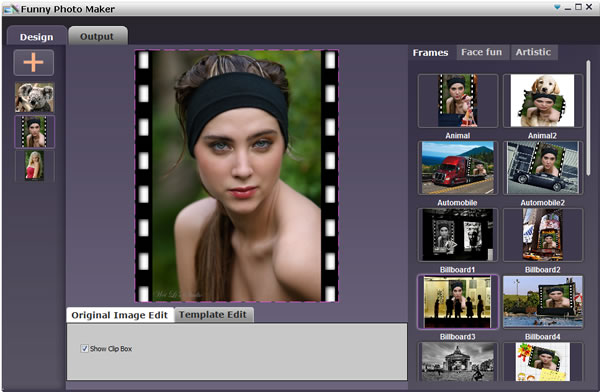Select the Billboard2 frame template

pyautogui.click(x=543, y=235)
